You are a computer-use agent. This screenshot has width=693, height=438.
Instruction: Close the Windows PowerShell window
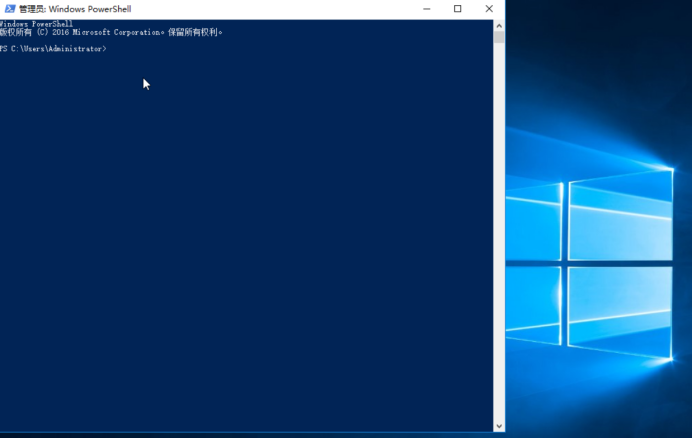coord(489,9)
